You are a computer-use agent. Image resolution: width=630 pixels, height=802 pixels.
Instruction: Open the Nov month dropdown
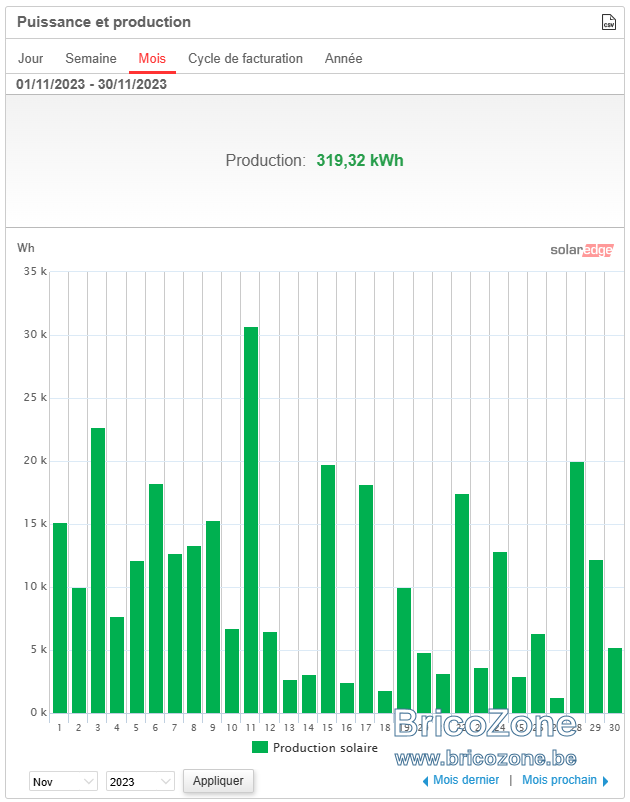point(63,782)
